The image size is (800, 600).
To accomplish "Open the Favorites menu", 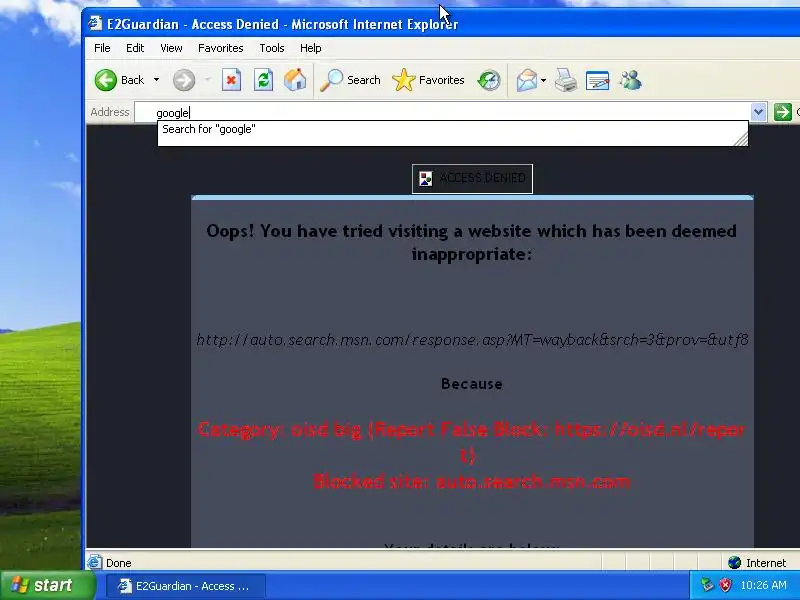I will 220,48.
